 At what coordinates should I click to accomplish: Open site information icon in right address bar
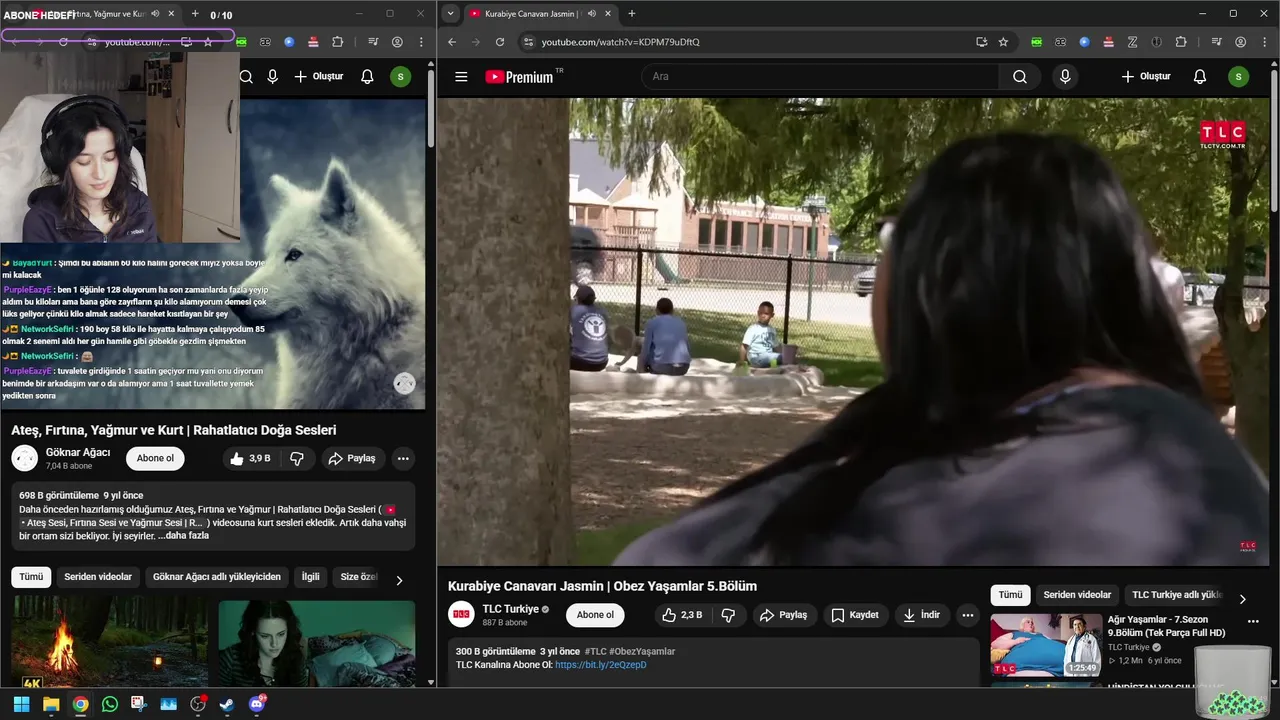pyautogui.click(x=528, y=42)
